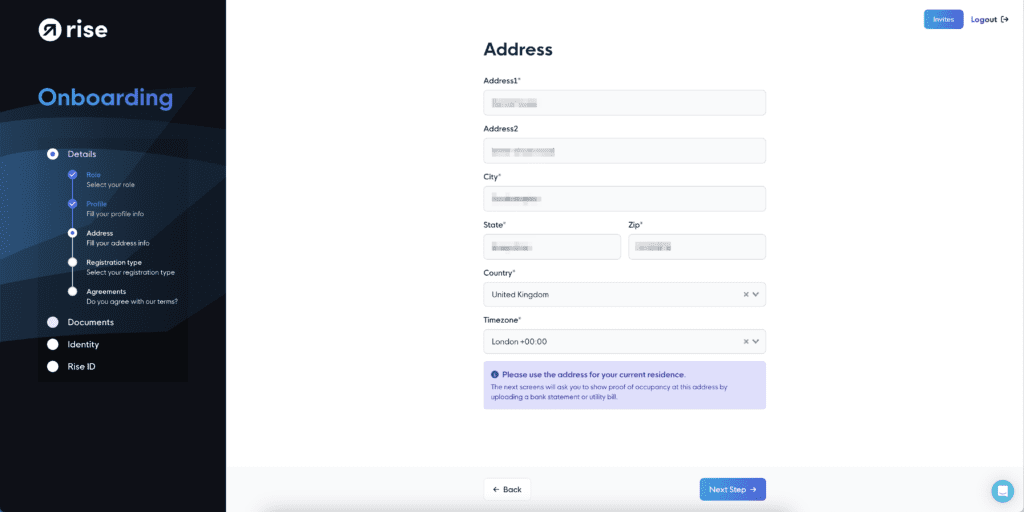Click the Role completed checkmark icon
This screenshot has height=512, width=1024.
[72, 174]
